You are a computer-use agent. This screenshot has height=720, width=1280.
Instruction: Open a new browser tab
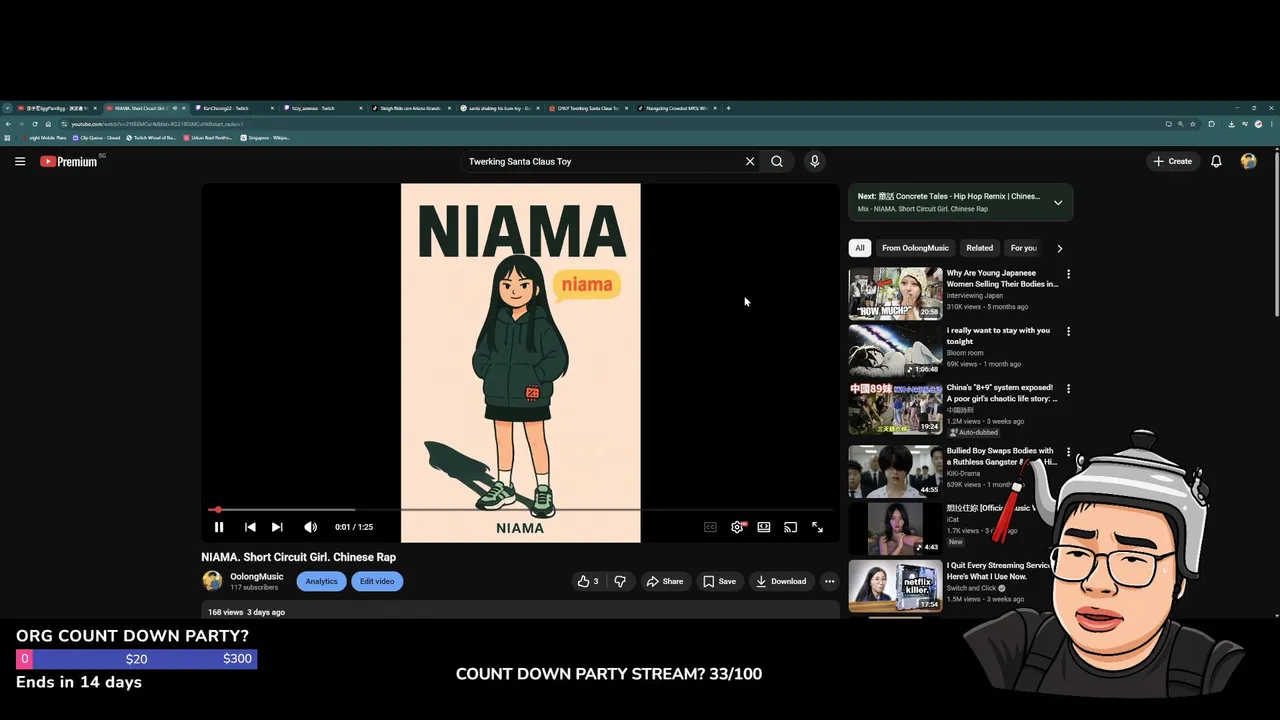[728, 108]
